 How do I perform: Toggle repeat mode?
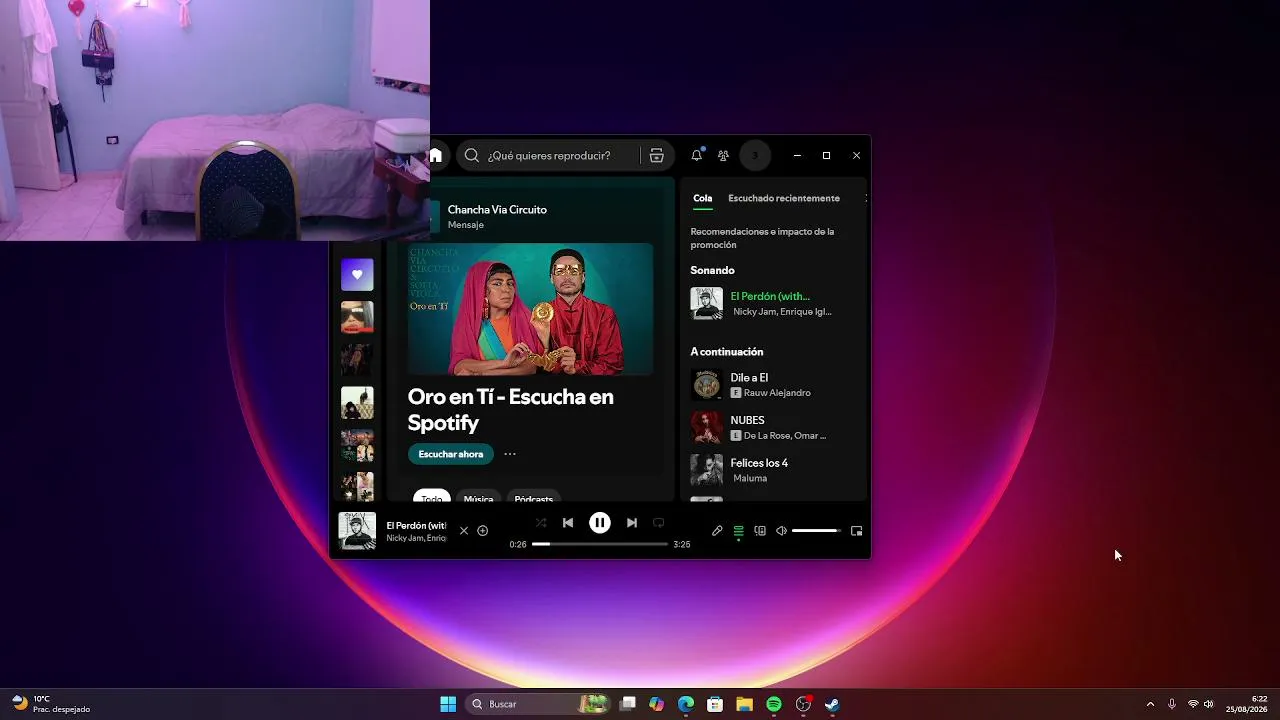point(659,522)
